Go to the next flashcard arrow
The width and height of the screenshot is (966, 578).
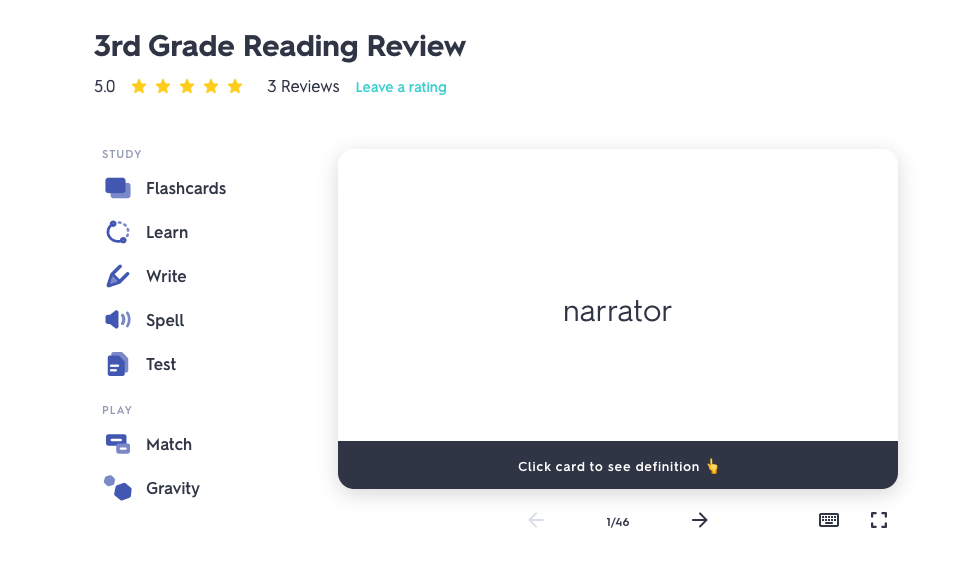click(700, 520)
